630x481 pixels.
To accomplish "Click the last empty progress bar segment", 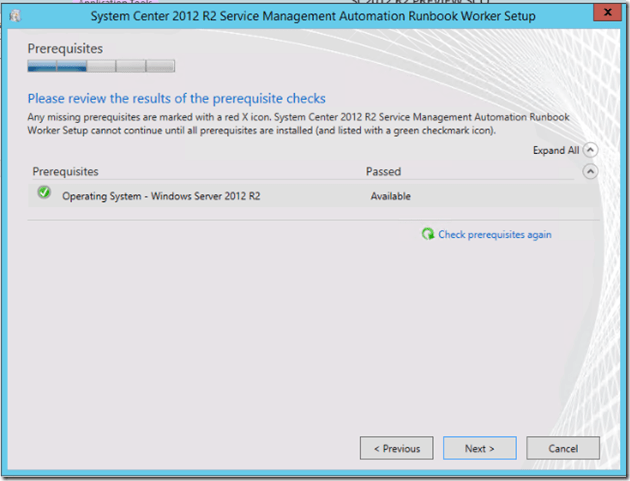I will (160, 67).
